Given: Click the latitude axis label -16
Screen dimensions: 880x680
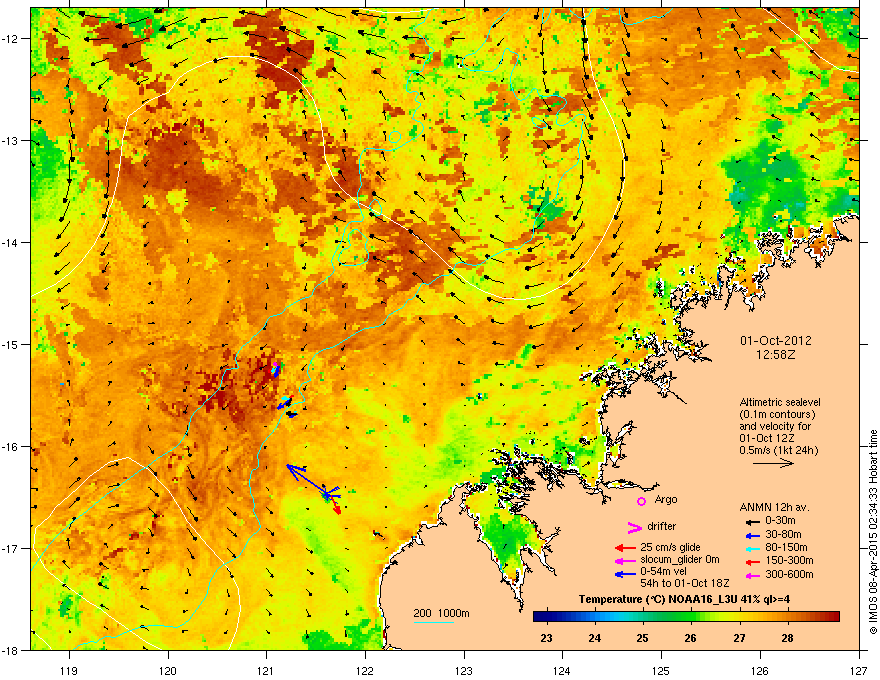Looking at the screenshot, I should (x=10, y=447).
